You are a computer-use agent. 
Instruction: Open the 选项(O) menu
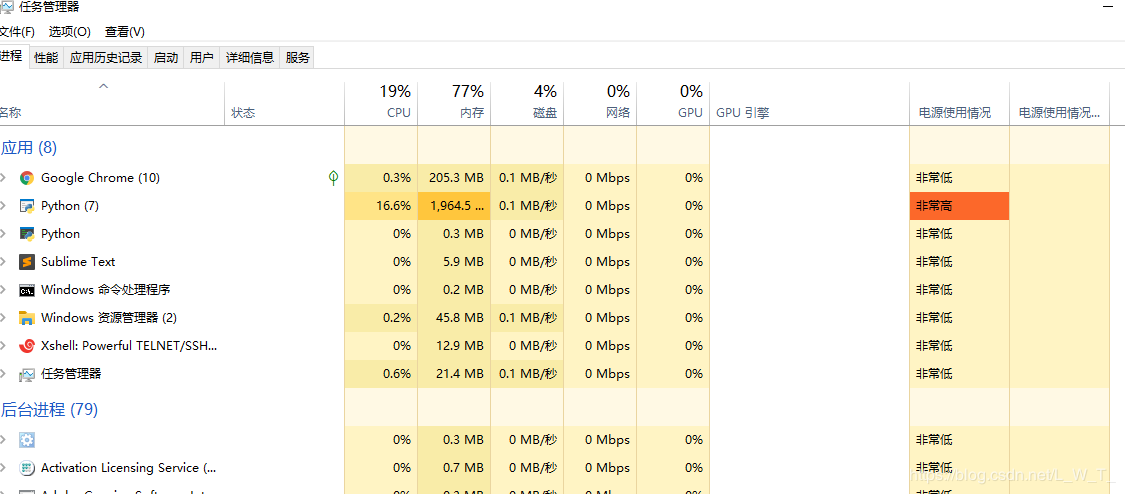click(x=69, y=32)
